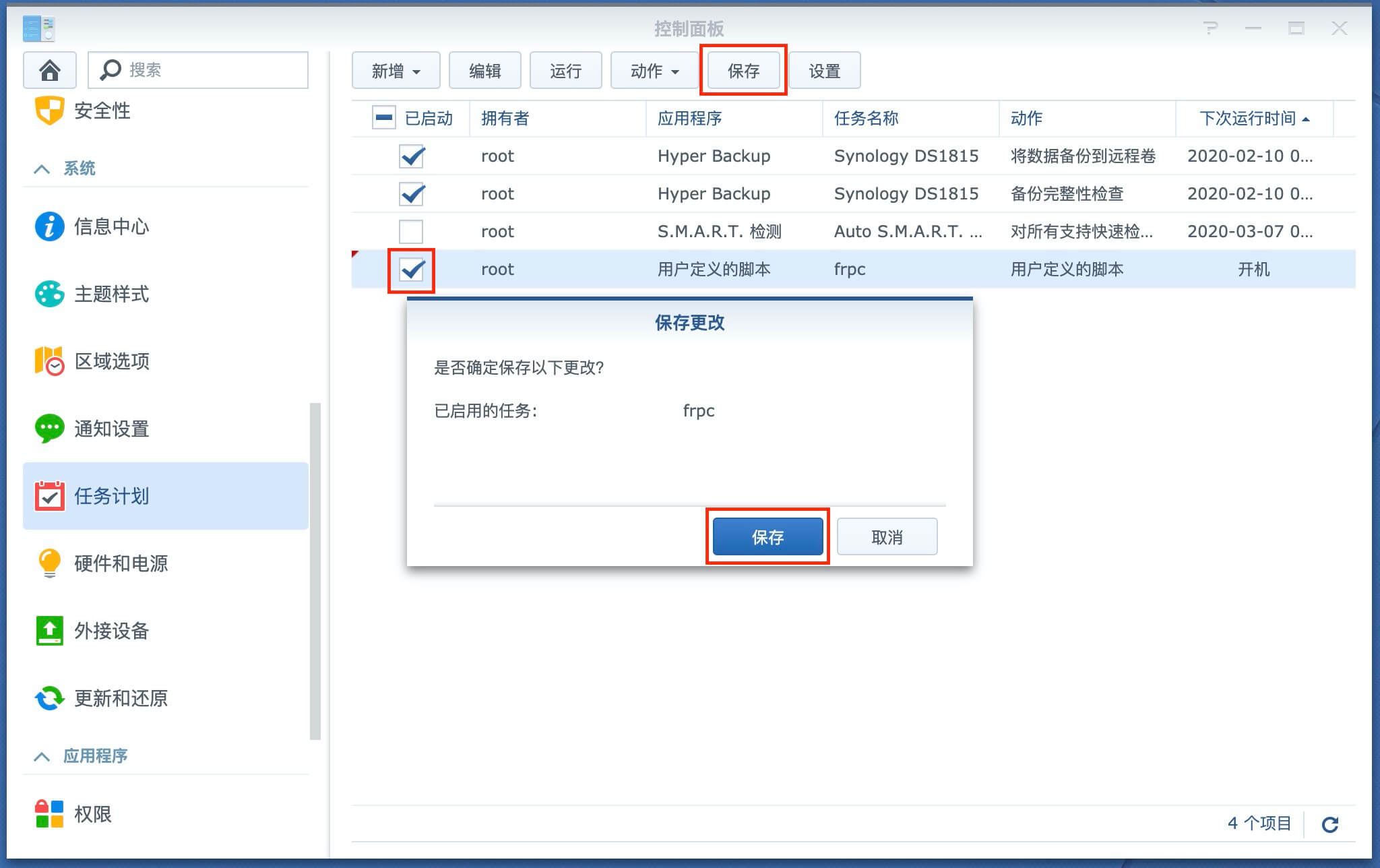
Task: Open Hardware and Power (硬件和电源) icon
Action: pyautogui.click(x=49, y=563)
